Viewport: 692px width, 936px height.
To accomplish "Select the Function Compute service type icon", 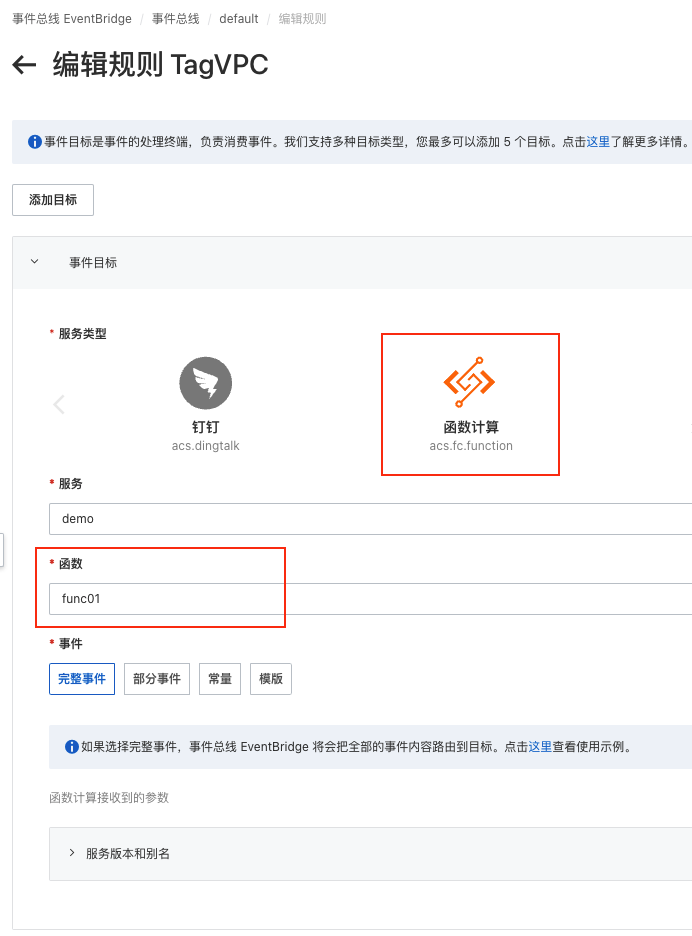I will [x=469, y=382].
